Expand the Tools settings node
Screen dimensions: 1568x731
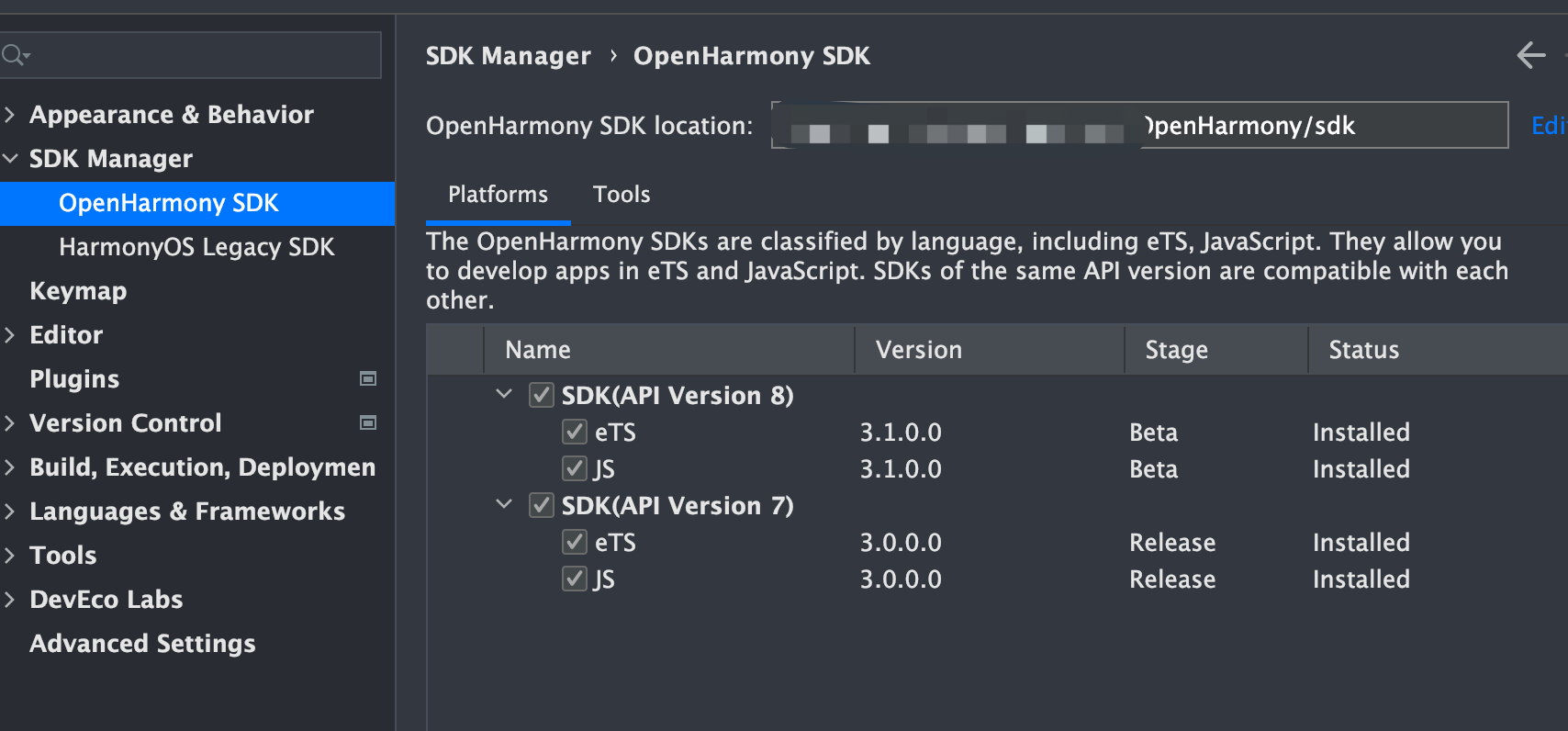click(10, 555)
